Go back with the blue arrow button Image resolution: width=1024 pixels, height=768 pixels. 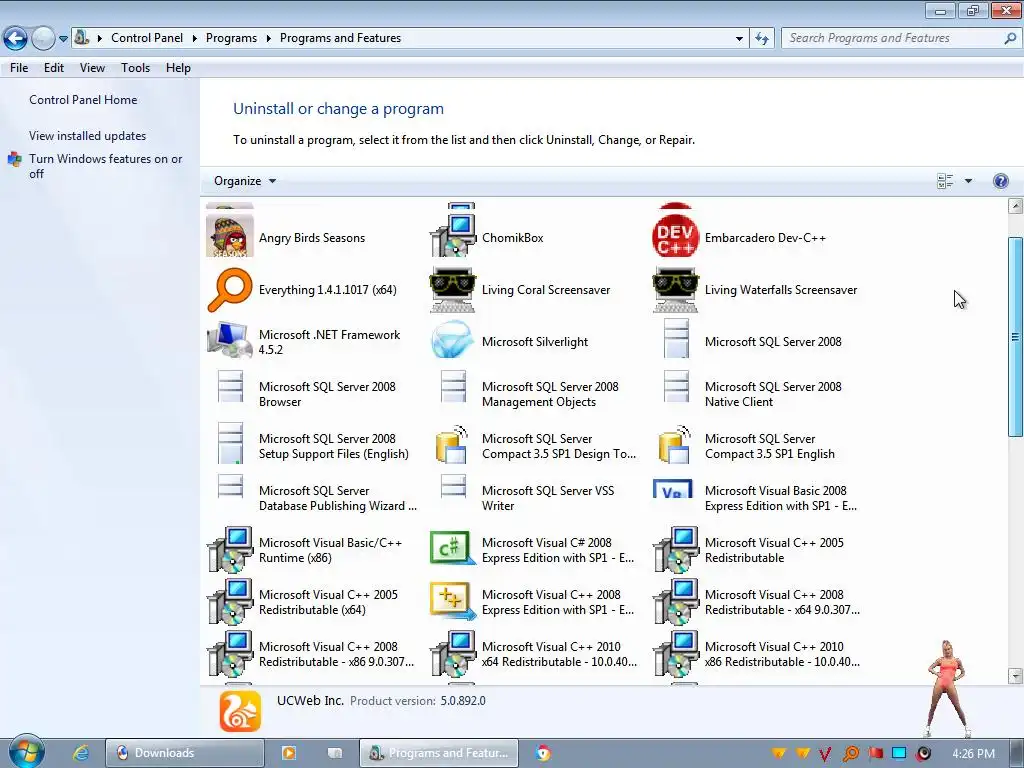[16, 39]
